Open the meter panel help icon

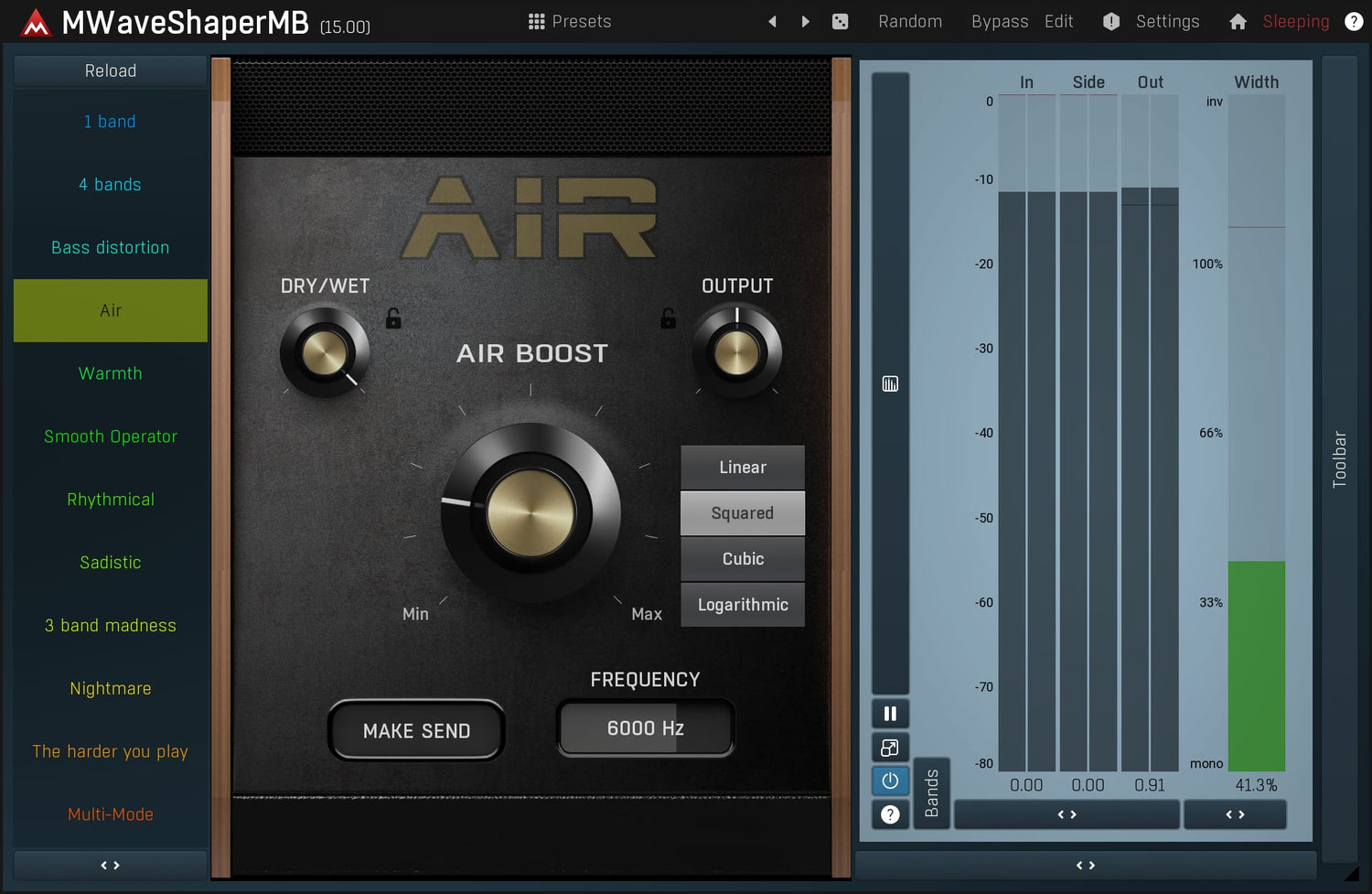pos(890,814)
